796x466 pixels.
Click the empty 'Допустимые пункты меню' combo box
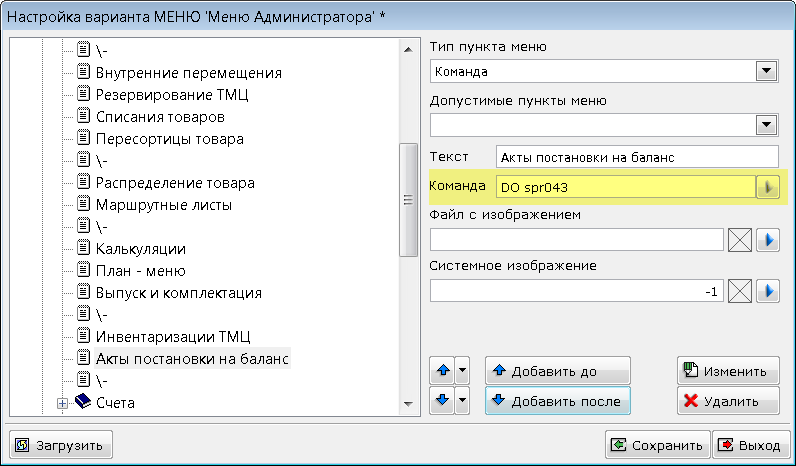point(604,124)
